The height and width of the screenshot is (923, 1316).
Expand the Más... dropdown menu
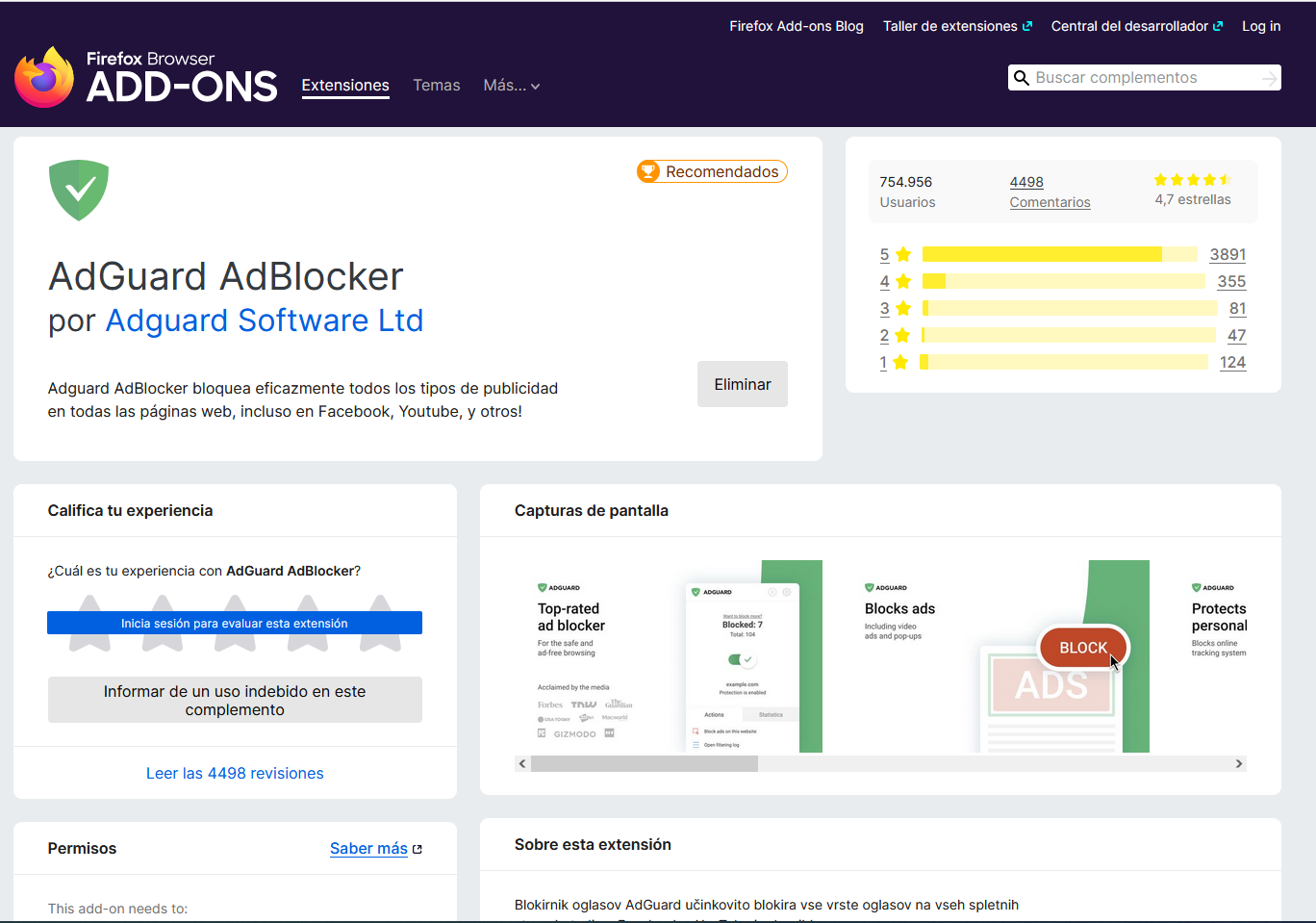click(512, 86)
